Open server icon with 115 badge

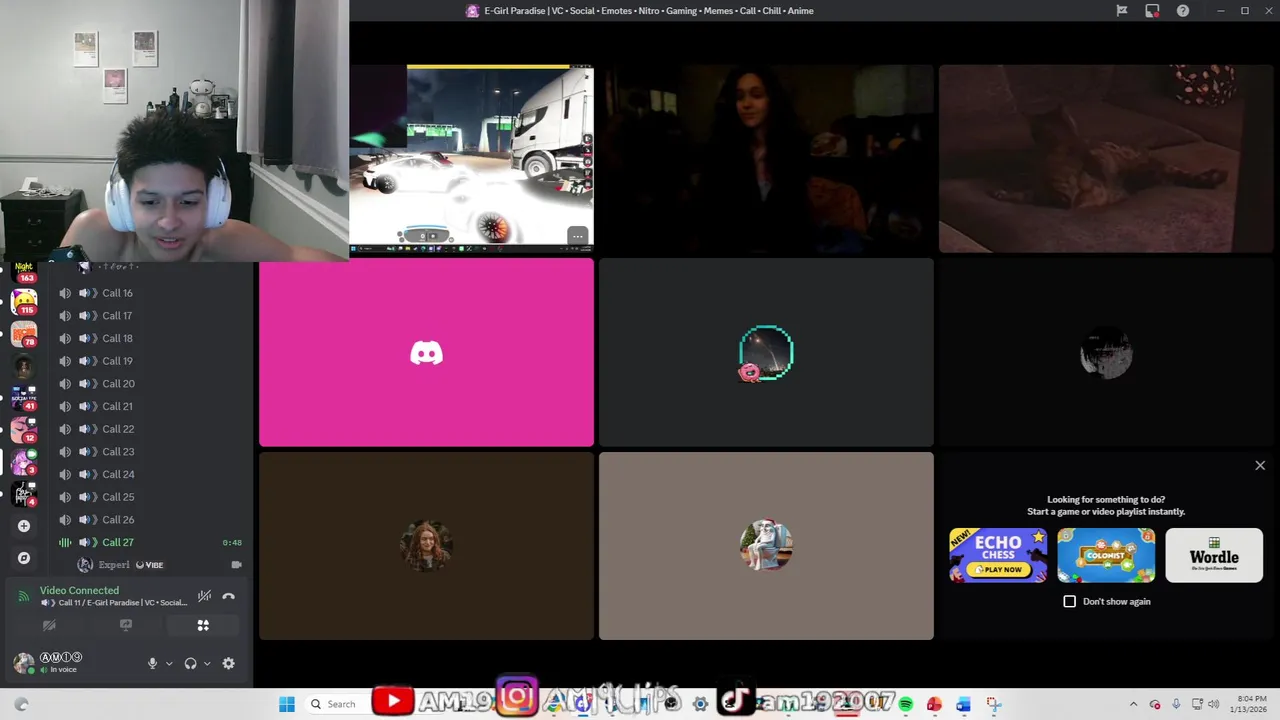point(24,301)
